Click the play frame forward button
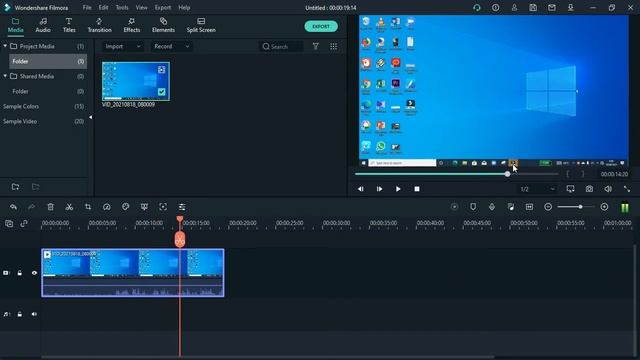640x360 pixels. click(x=379, y=189)
